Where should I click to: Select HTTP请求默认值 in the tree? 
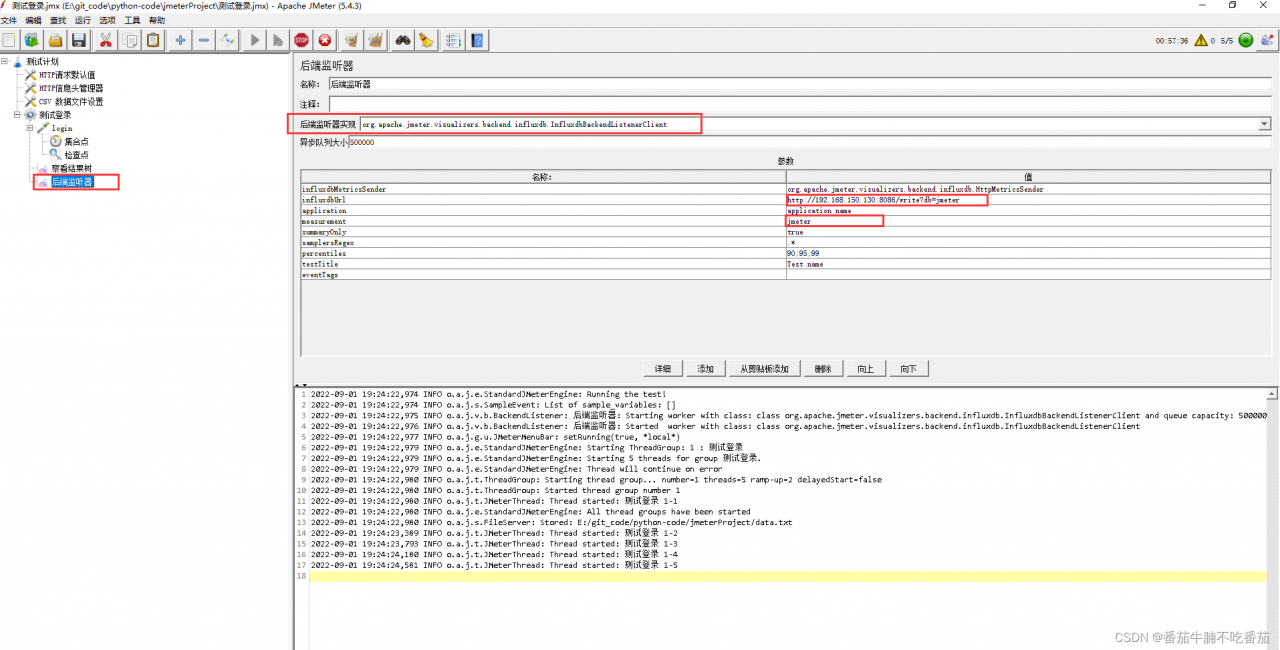[67, 75]
